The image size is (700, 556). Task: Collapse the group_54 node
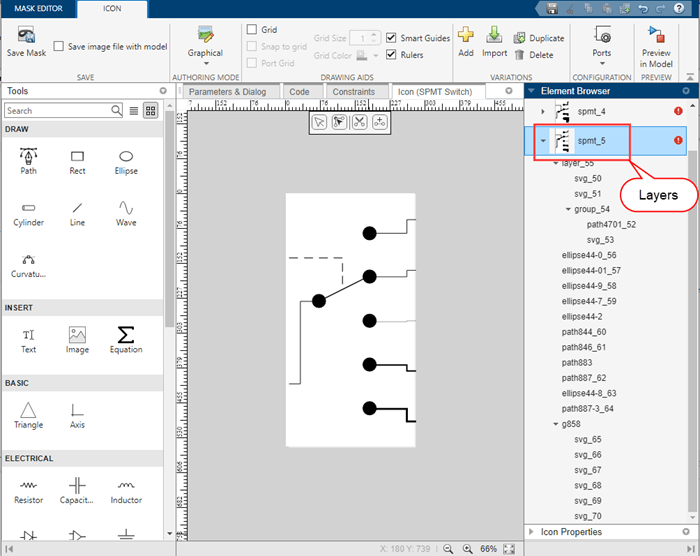tap(568, 209)
